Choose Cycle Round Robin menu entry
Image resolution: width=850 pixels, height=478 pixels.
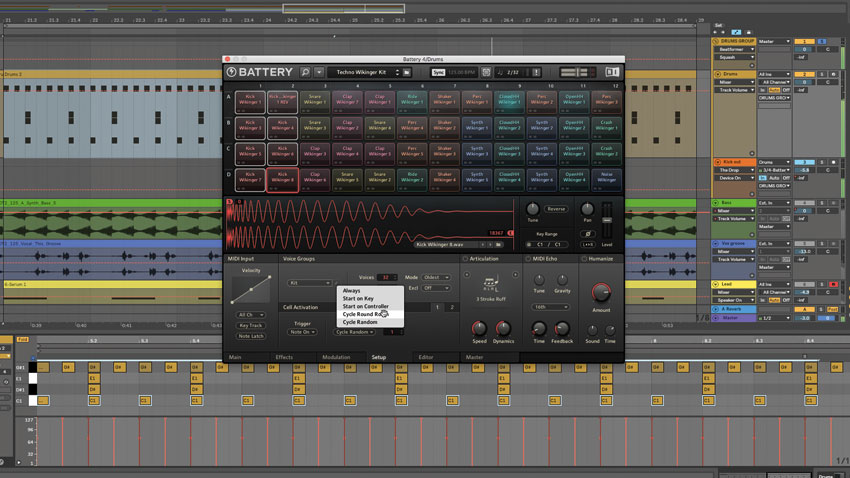[370, 314]
